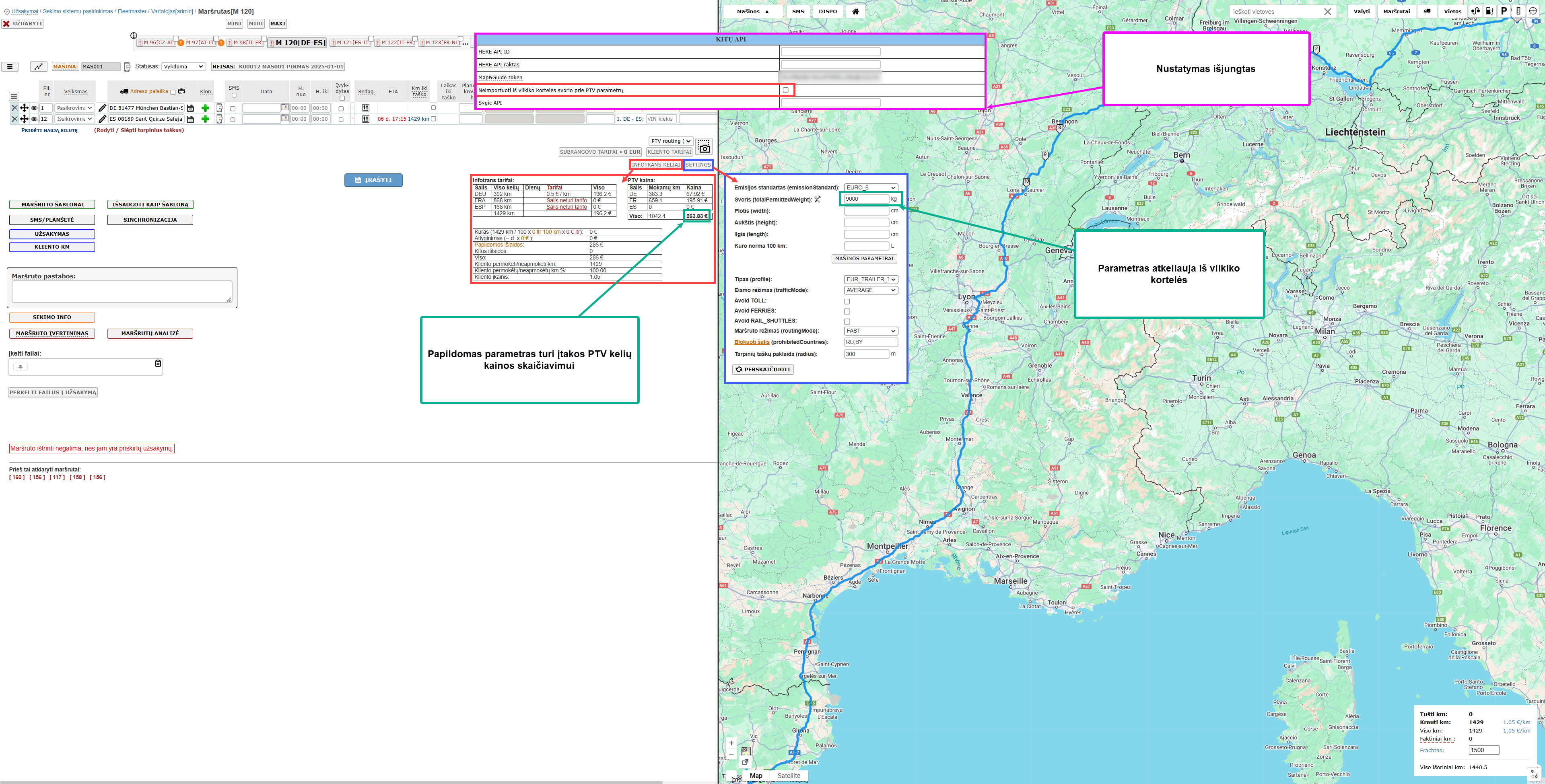Open the INFOTRANS KELIAI tab
The height and width of the screenshot is (784, 1545).
tap(655, 165)
